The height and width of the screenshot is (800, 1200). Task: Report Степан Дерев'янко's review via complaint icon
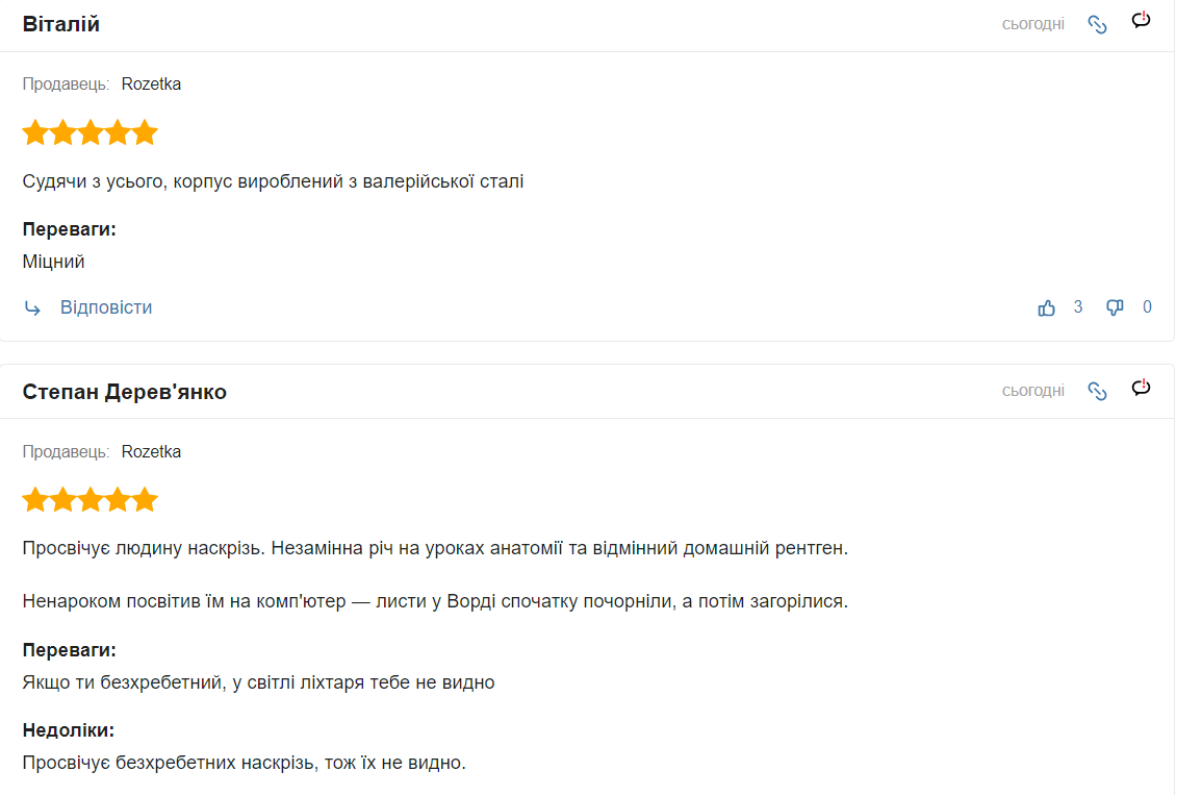coord(1141,387)
